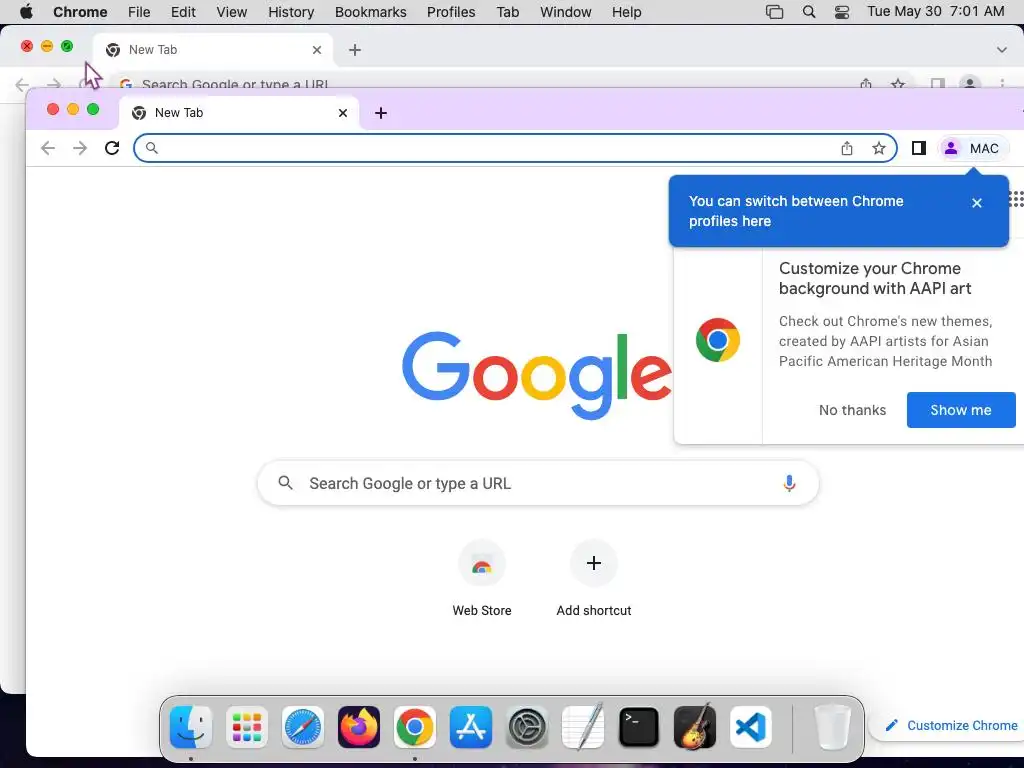Open Visual Studio Code from the Dock
The width and height of the screenshot is (1024, 768).
tap(750, 727)
